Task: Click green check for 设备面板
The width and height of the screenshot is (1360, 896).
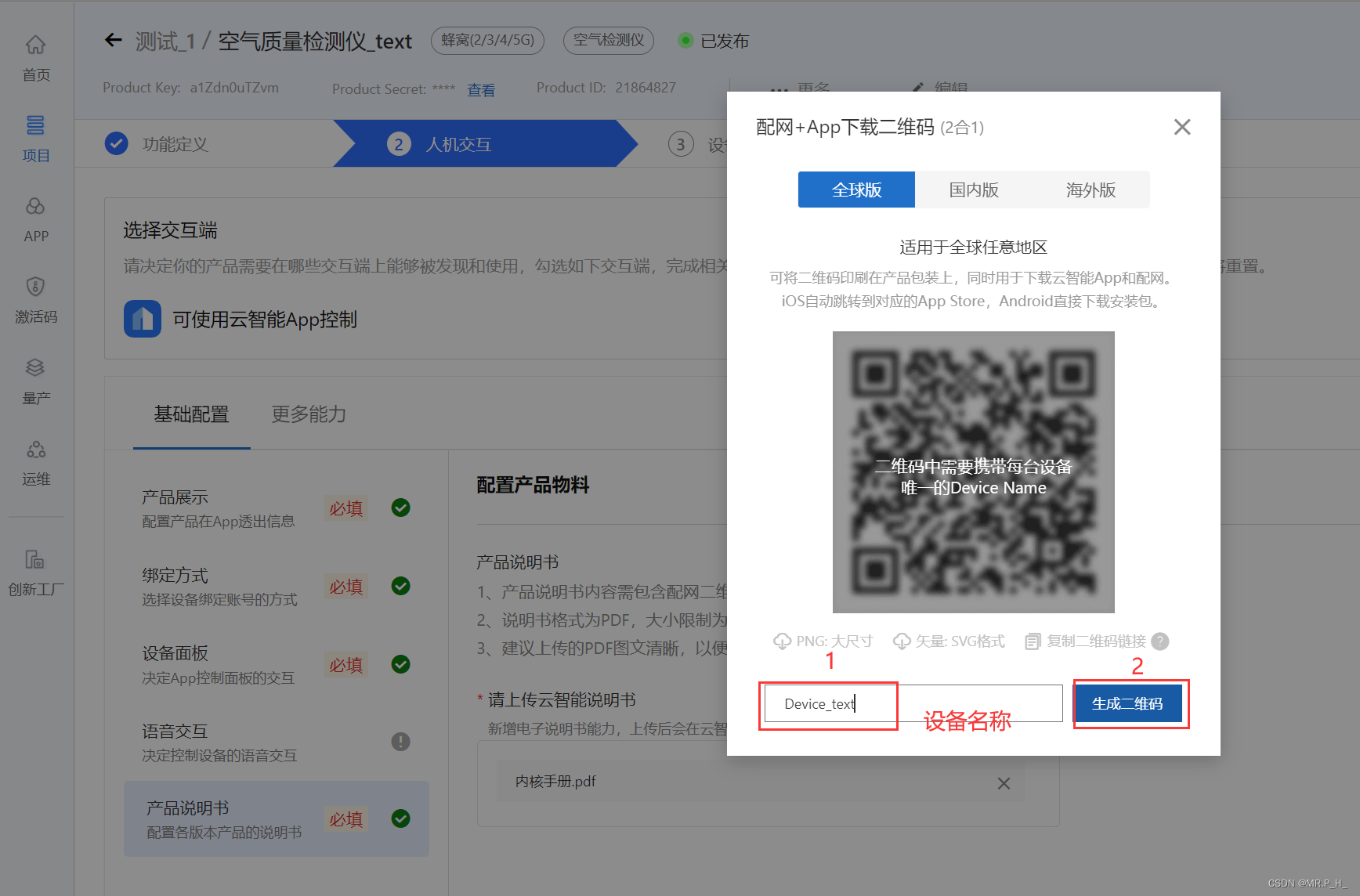Action: (x=400, y=664)
